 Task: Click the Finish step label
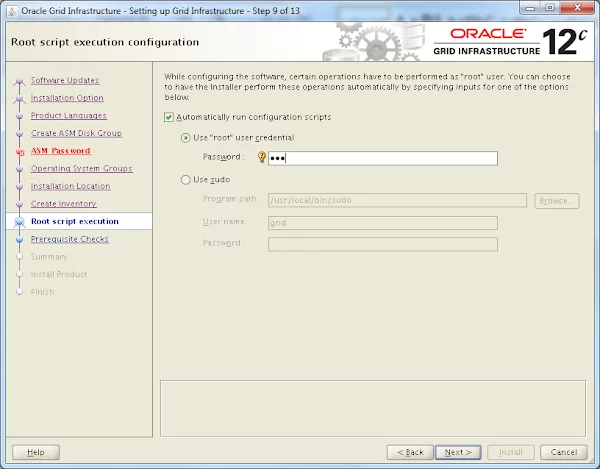tap(42, 291)
